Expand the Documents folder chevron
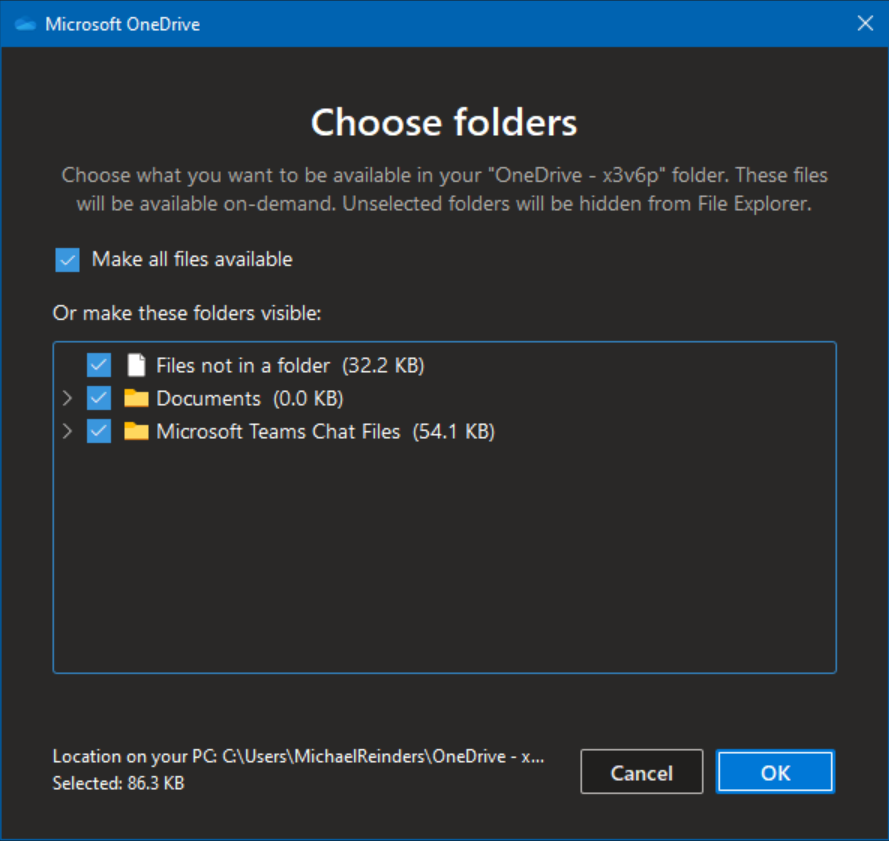 (67, 398)
